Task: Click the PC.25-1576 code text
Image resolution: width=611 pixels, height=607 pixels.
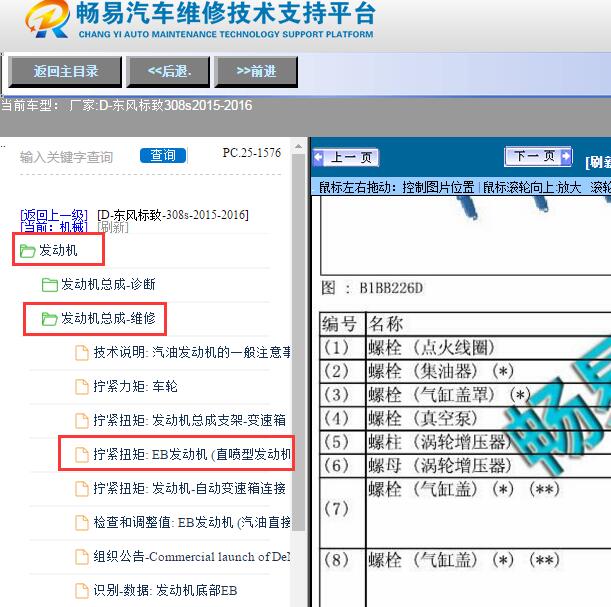Action: [252, 152]
